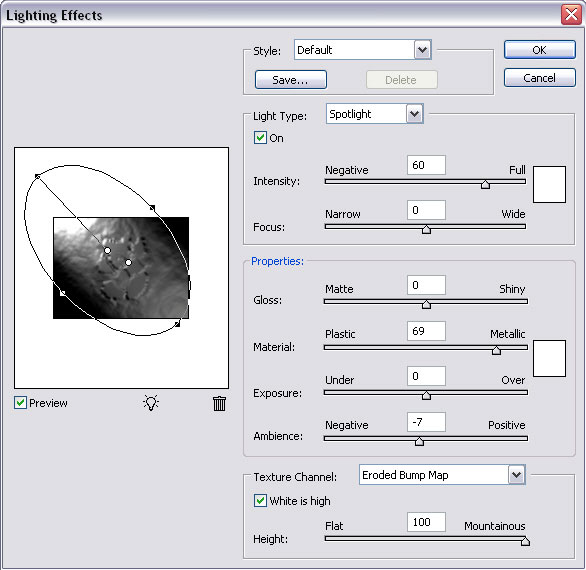Open the light color swatch beside Intensity
The width and height of the screenshot is (586, 570).
click(549, 185)
